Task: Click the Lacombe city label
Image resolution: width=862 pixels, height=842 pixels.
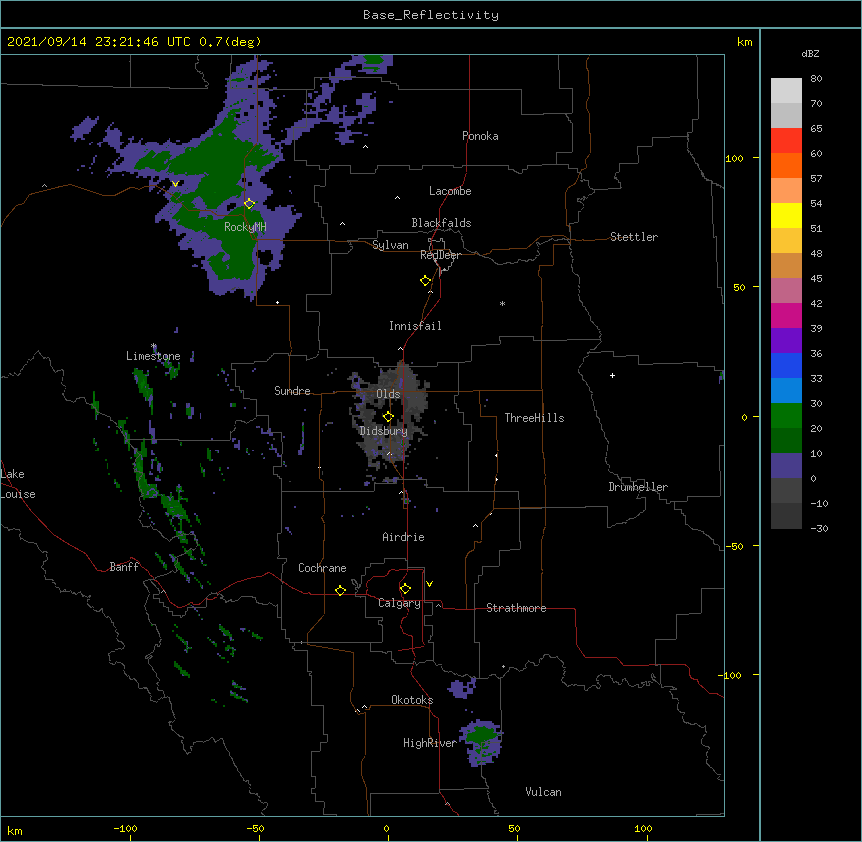Action: click(450, 191)
